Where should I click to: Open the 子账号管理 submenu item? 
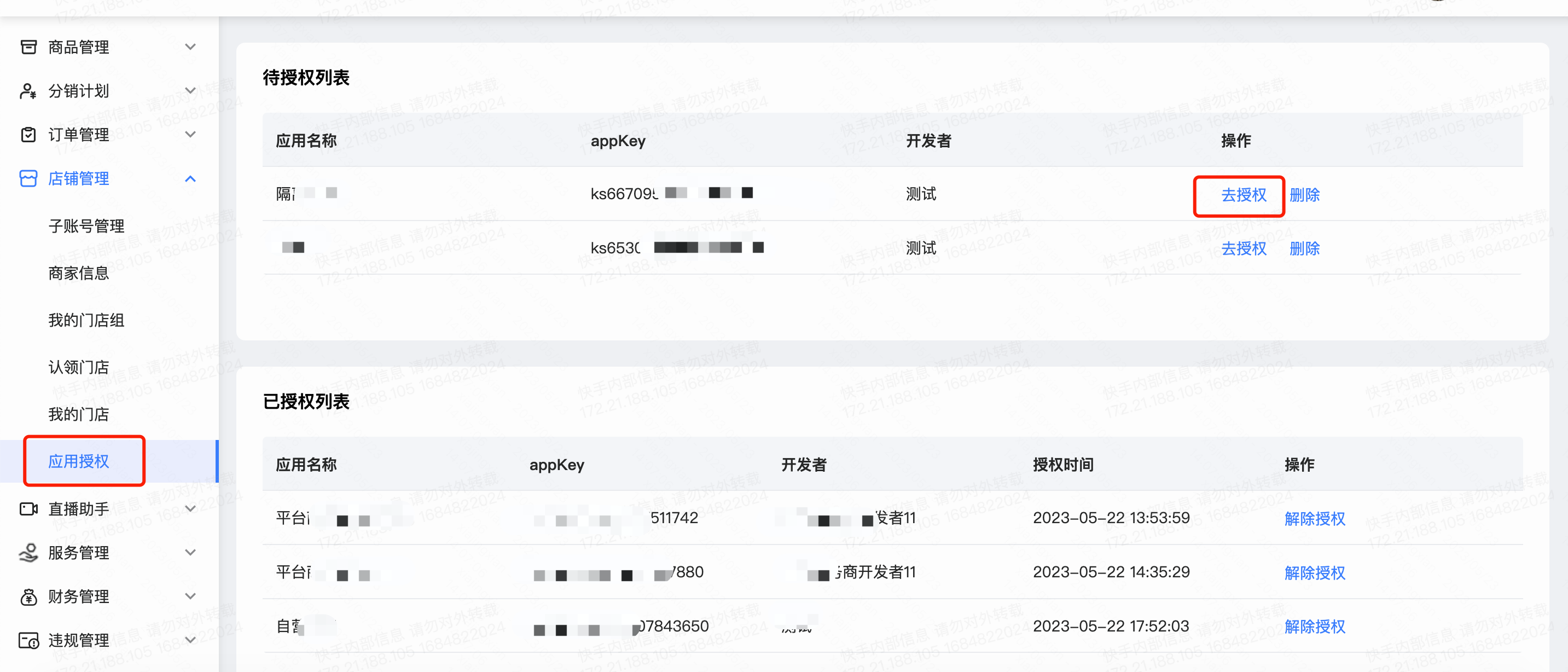(86, 226)
